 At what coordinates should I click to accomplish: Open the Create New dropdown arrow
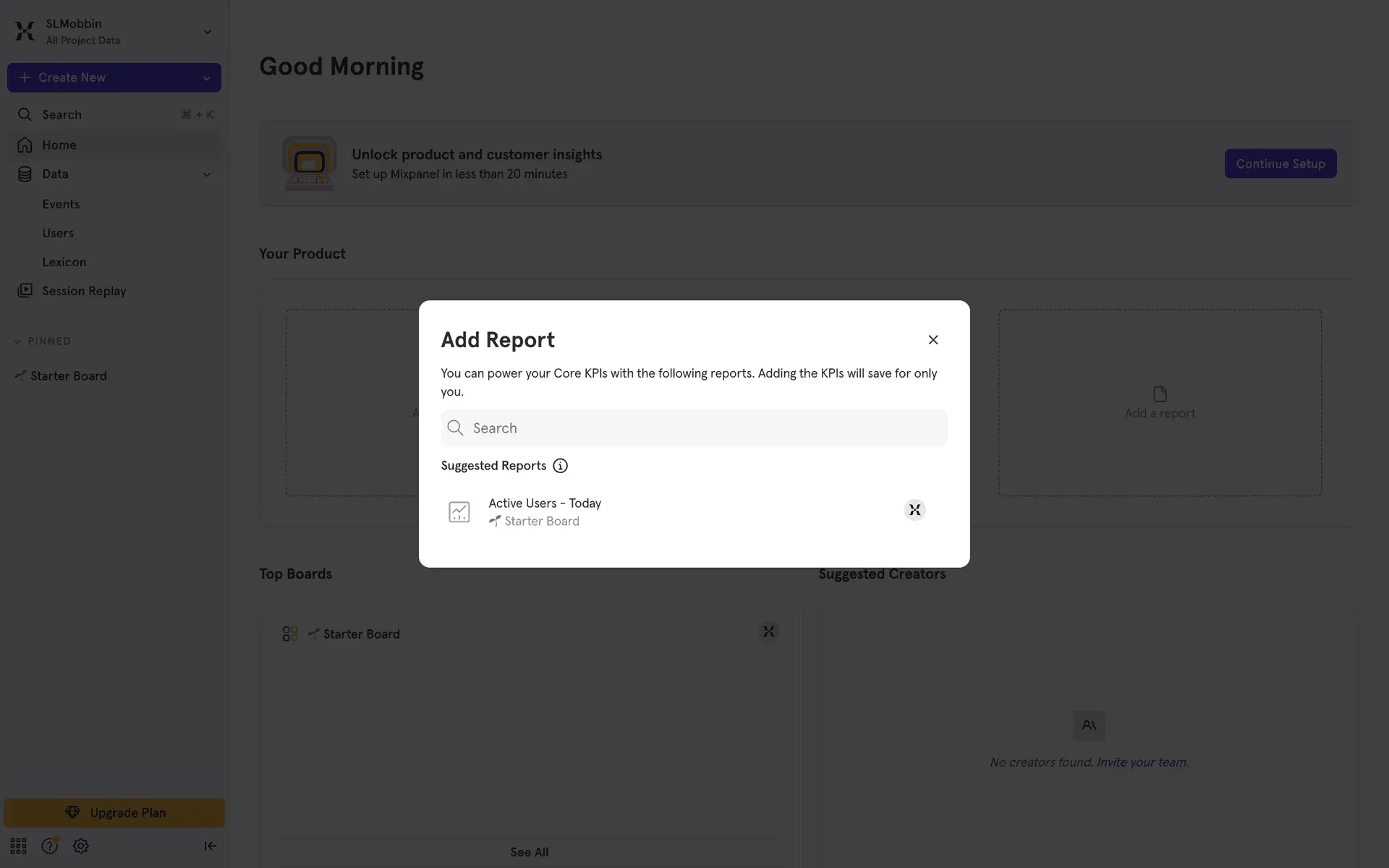(x=206, y=78)
